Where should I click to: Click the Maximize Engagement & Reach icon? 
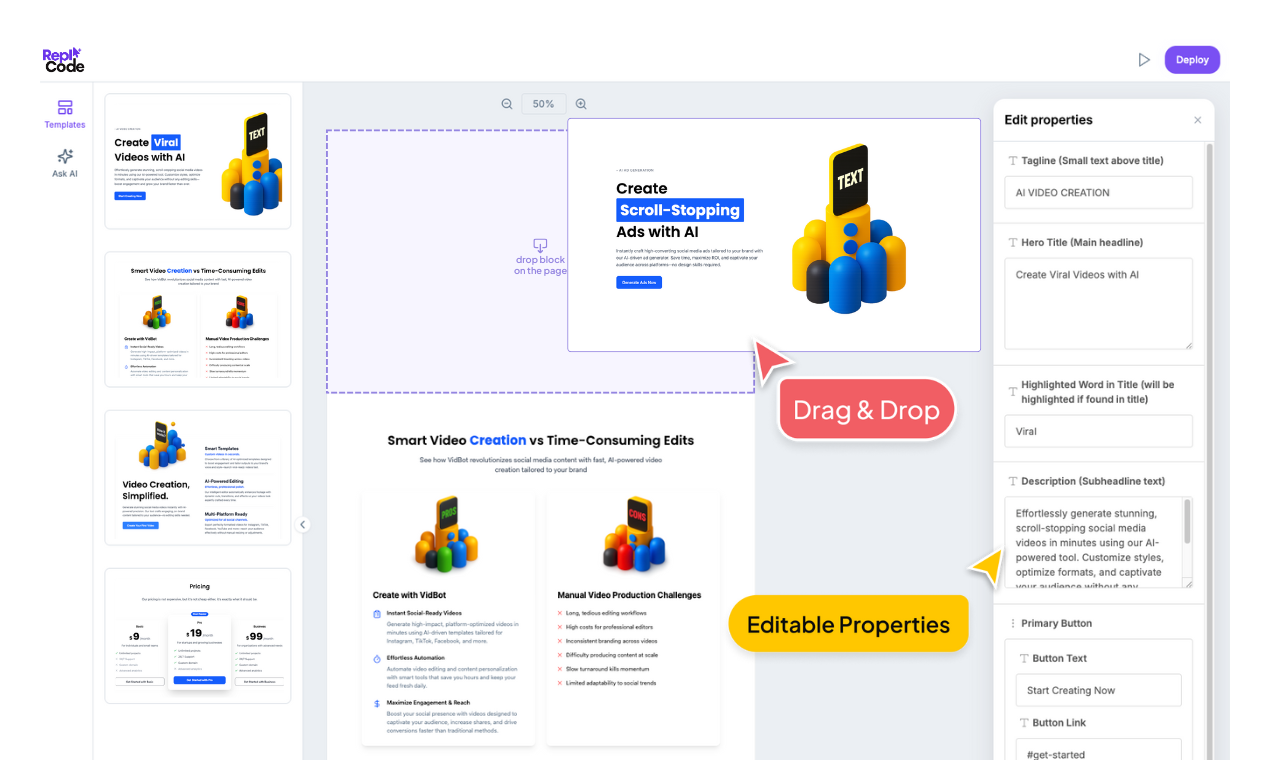point(377,704)
